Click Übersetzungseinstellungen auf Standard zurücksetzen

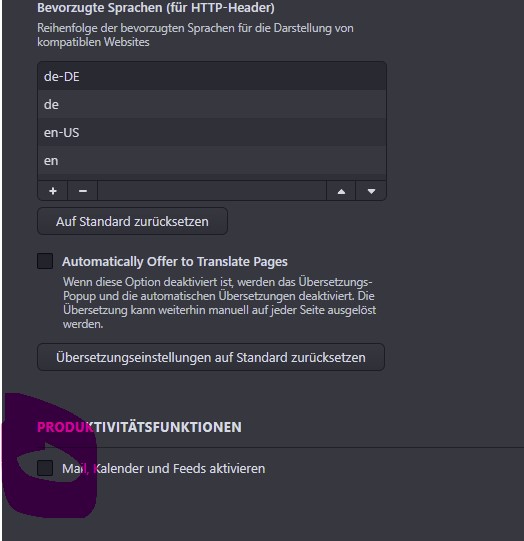211,357
